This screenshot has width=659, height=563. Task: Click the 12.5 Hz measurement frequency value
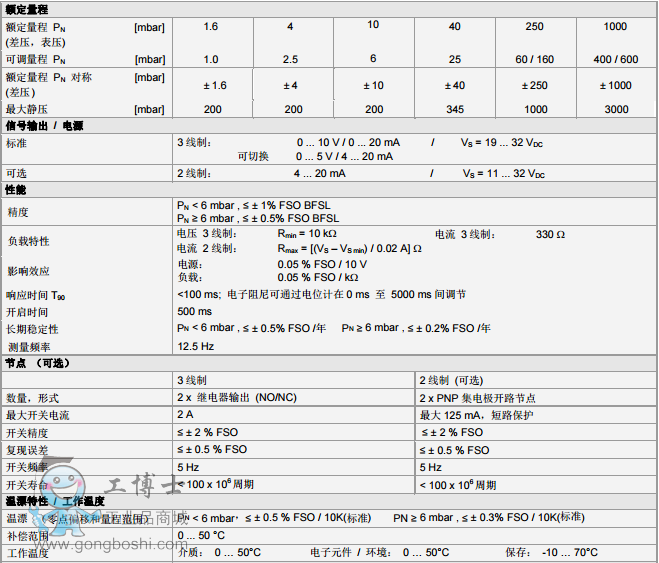(195, 346)
